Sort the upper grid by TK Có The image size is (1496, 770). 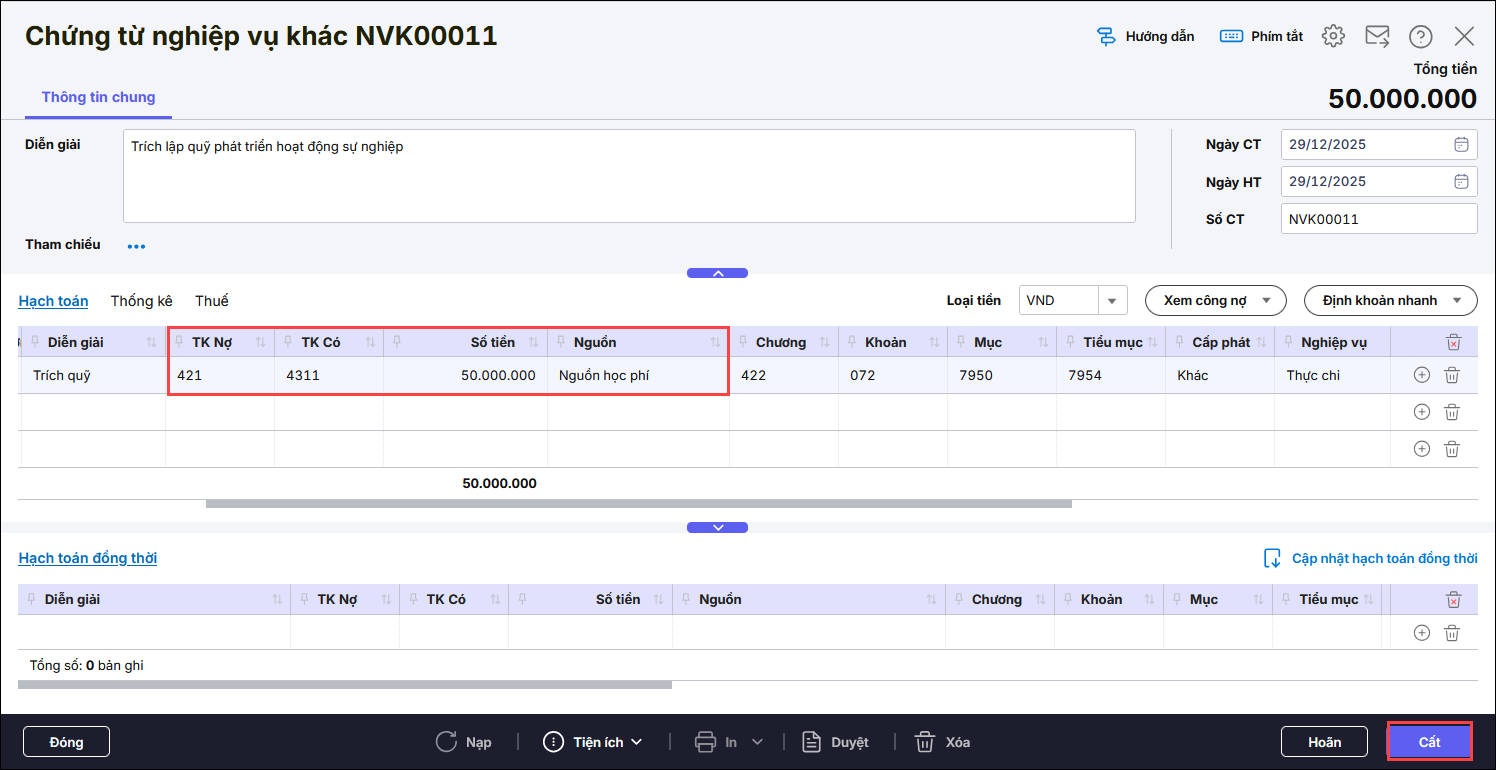[370, 343]
